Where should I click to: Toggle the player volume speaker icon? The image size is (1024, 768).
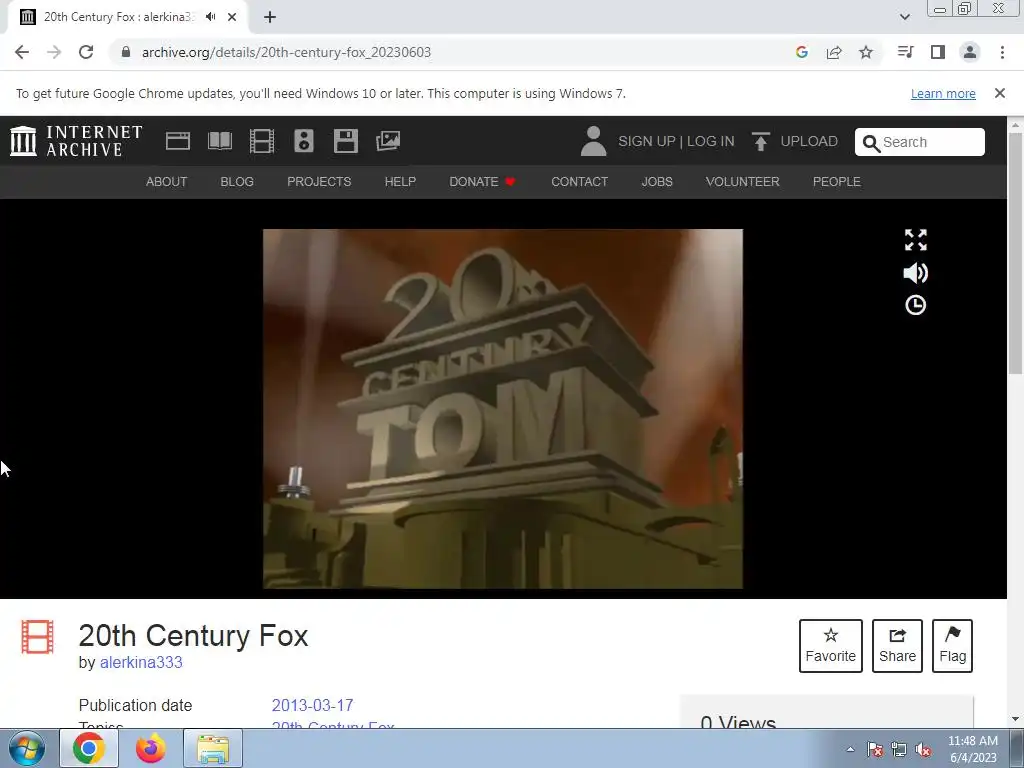(916, 273)
